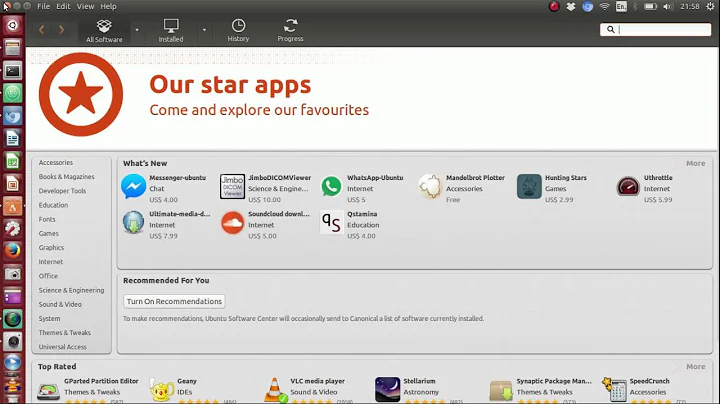Expand the All Software dropdown arrow

tap(137, 30)
